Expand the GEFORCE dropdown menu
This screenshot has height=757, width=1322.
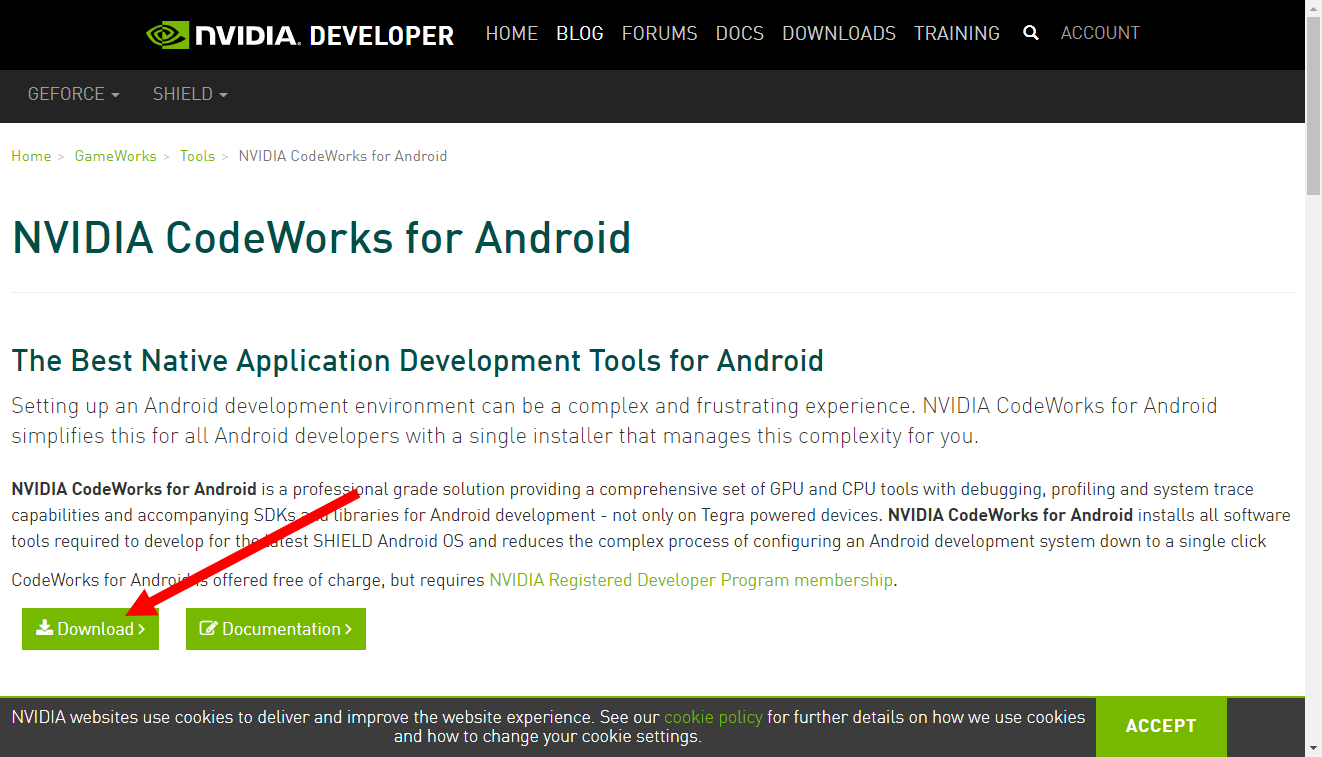tap(74, 94)
